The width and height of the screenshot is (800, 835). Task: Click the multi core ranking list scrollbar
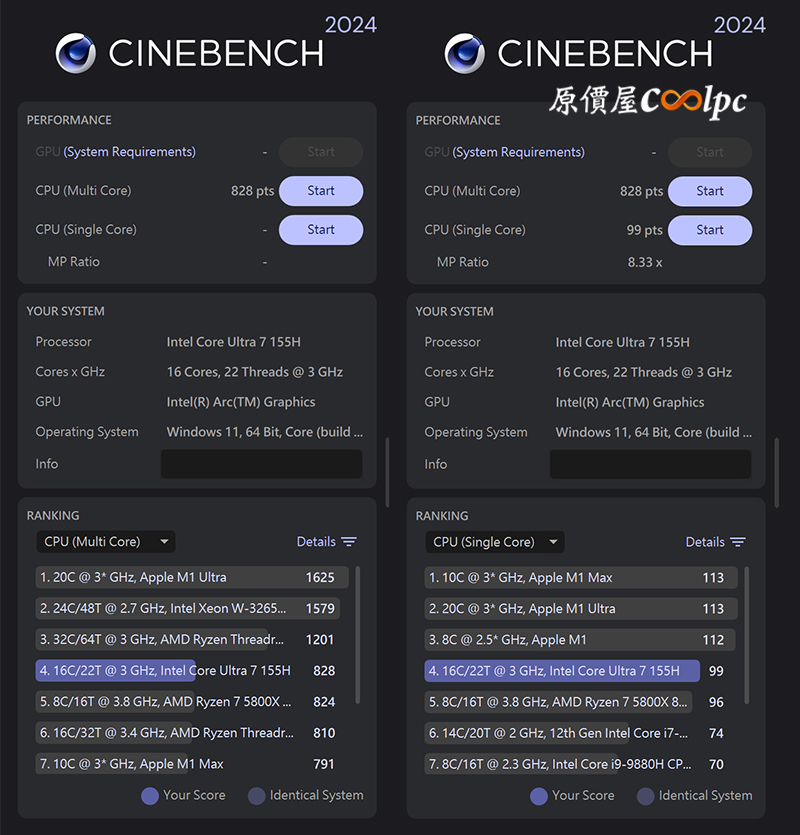tap(357, 635)
